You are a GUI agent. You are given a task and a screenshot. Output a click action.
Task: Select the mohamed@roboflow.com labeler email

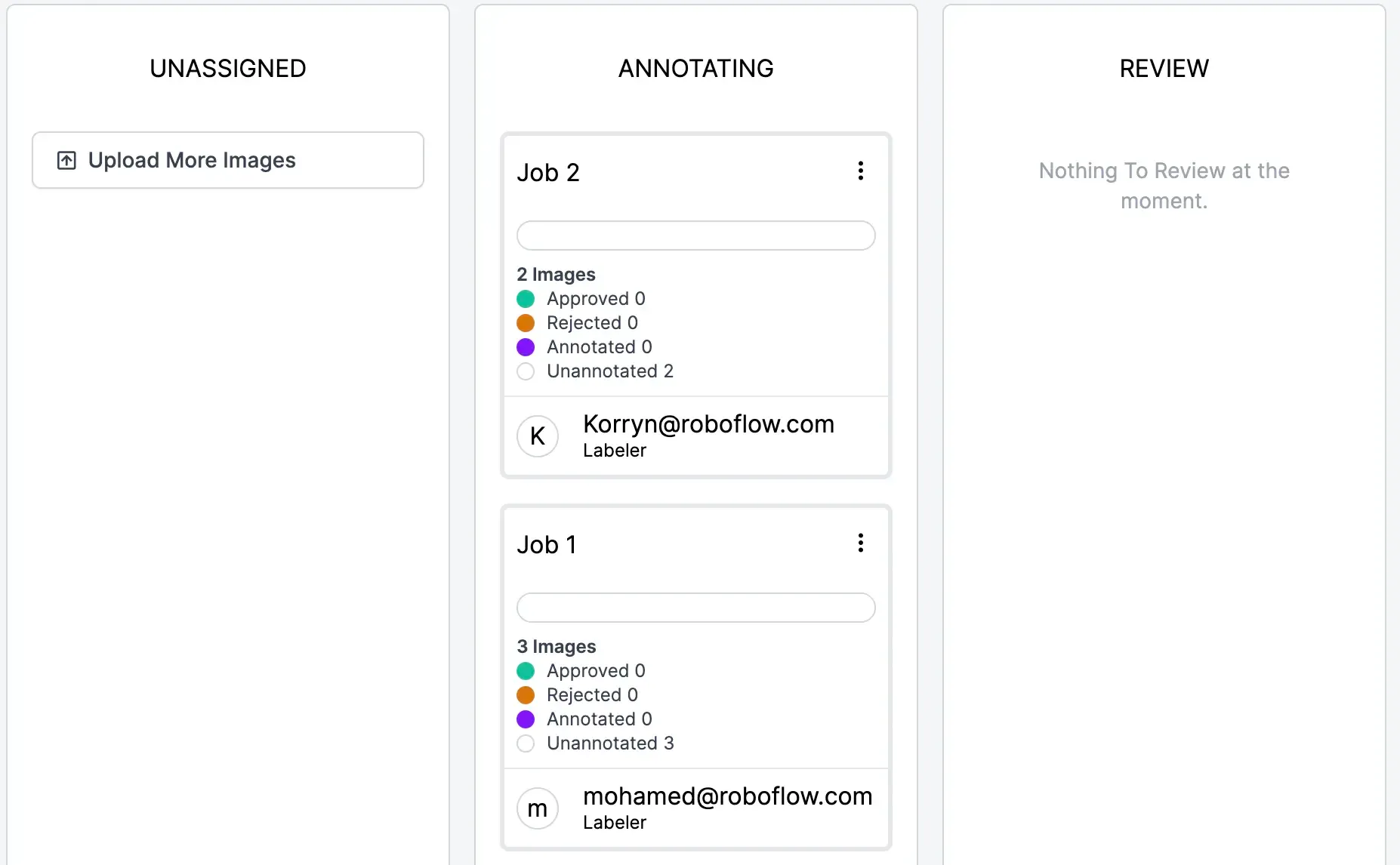point(728,796)
